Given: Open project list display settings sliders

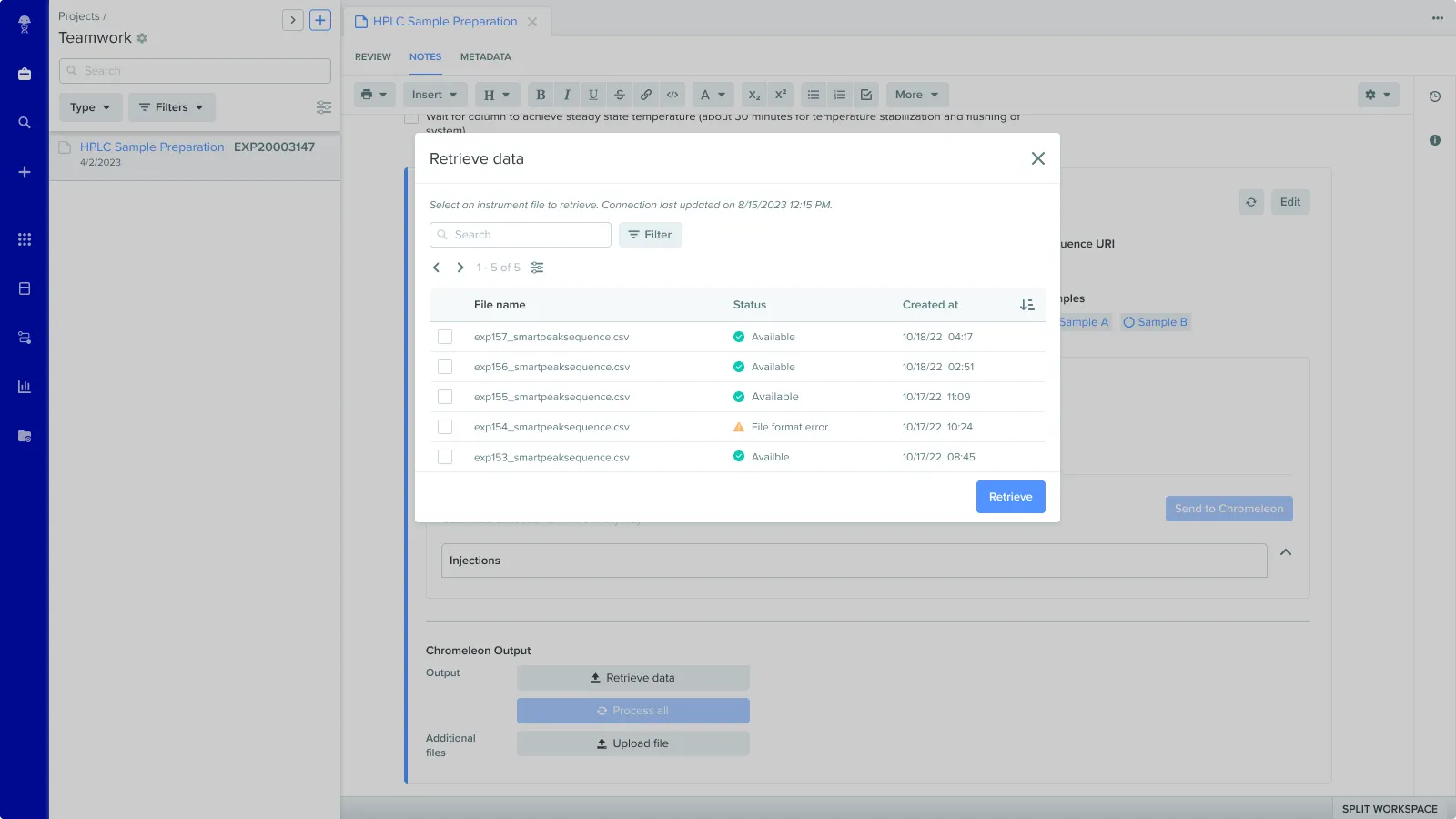Looking at the screenshot, I should click(324, 107).
